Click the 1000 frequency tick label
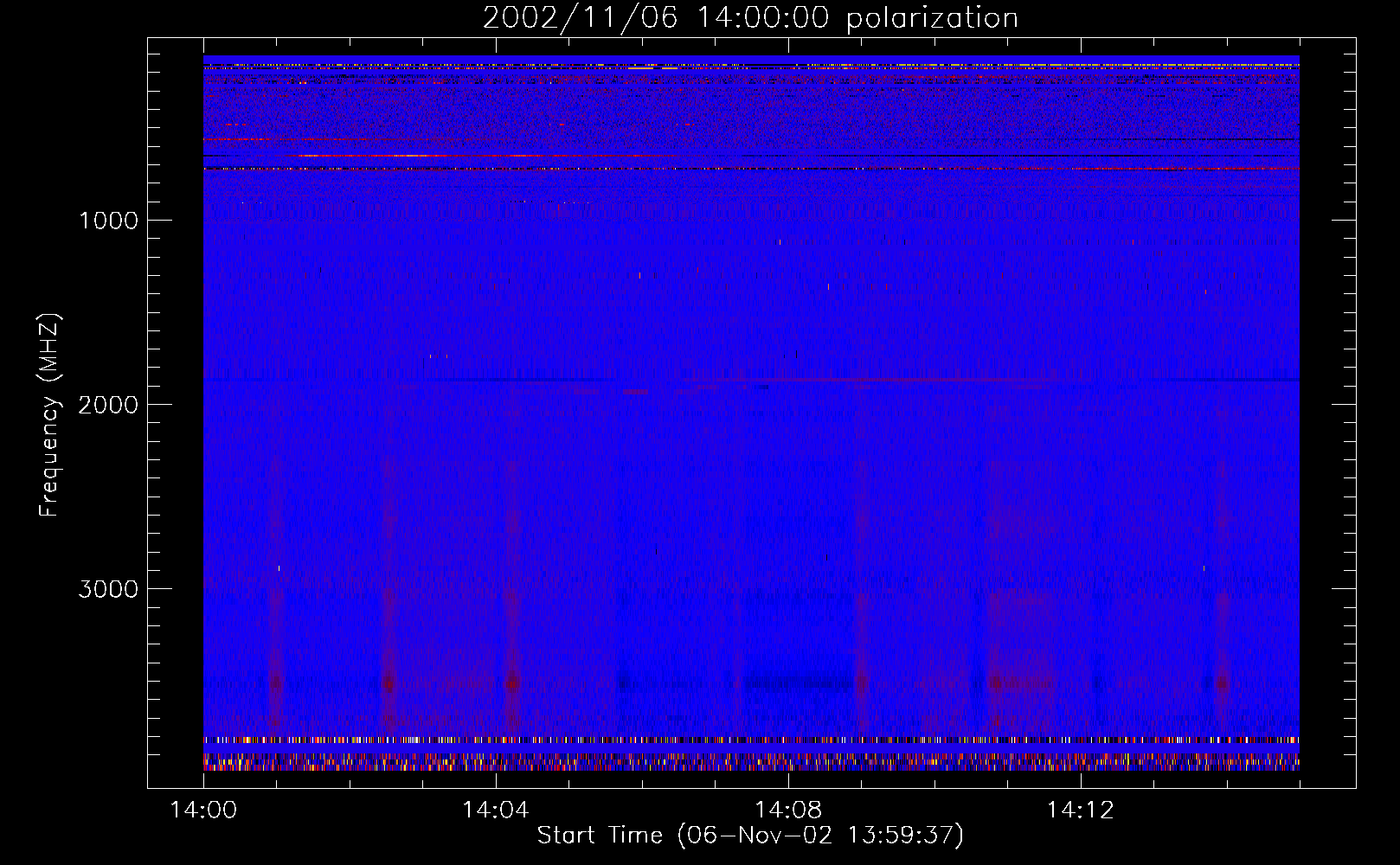This screenshot has height=865, width=1400. tap(108, 221)
